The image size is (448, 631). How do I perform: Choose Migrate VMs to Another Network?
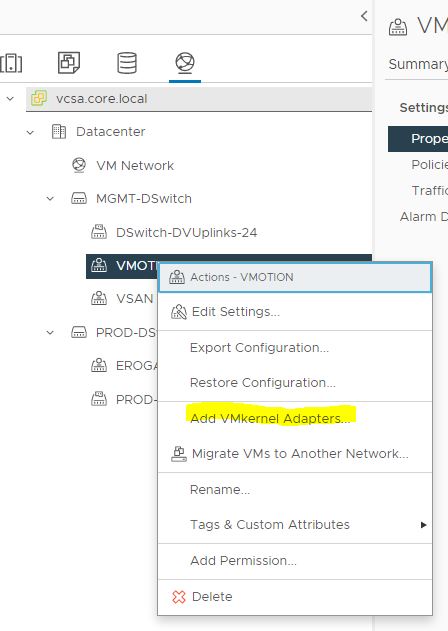(x=300, y=454)
